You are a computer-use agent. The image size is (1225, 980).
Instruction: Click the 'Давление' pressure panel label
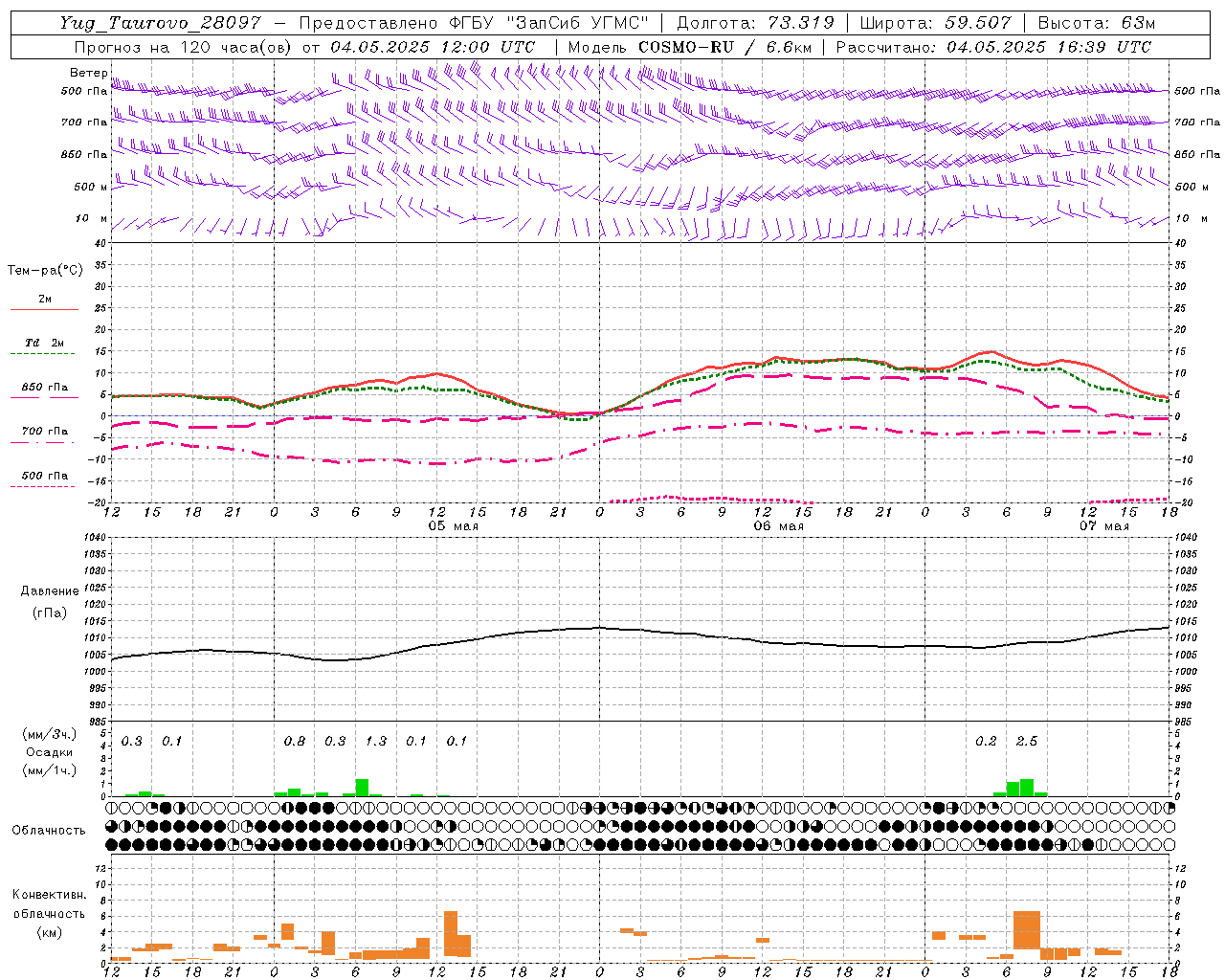coord(50,591)
